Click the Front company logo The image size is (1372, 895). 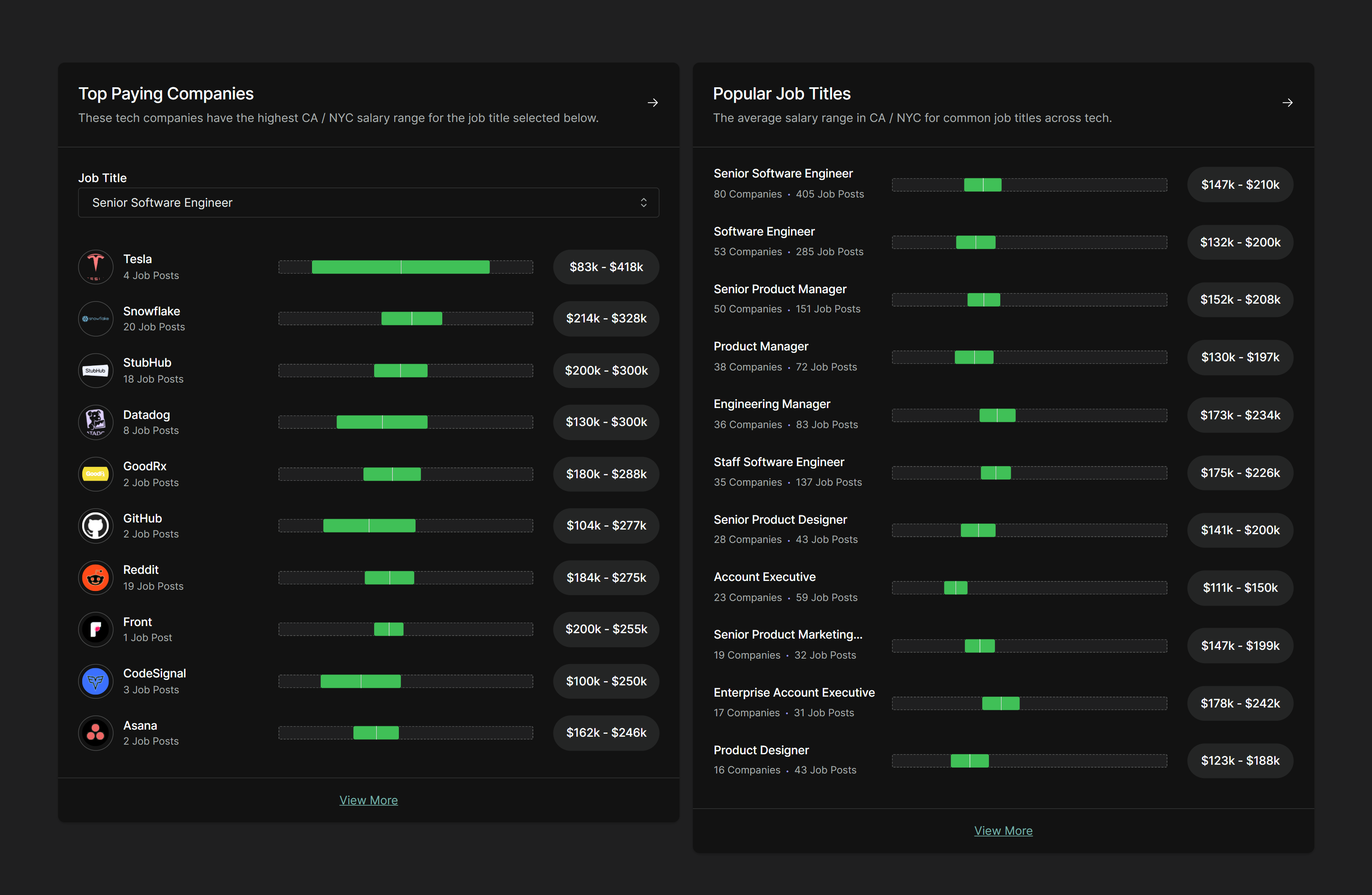[95, 629]
